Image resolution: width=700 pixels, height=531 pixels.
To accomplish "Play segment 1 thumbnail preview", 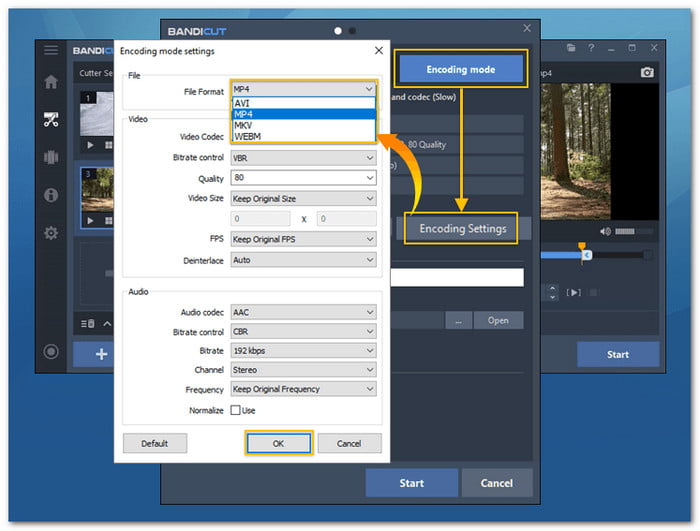I will click(x=91, y=145).
